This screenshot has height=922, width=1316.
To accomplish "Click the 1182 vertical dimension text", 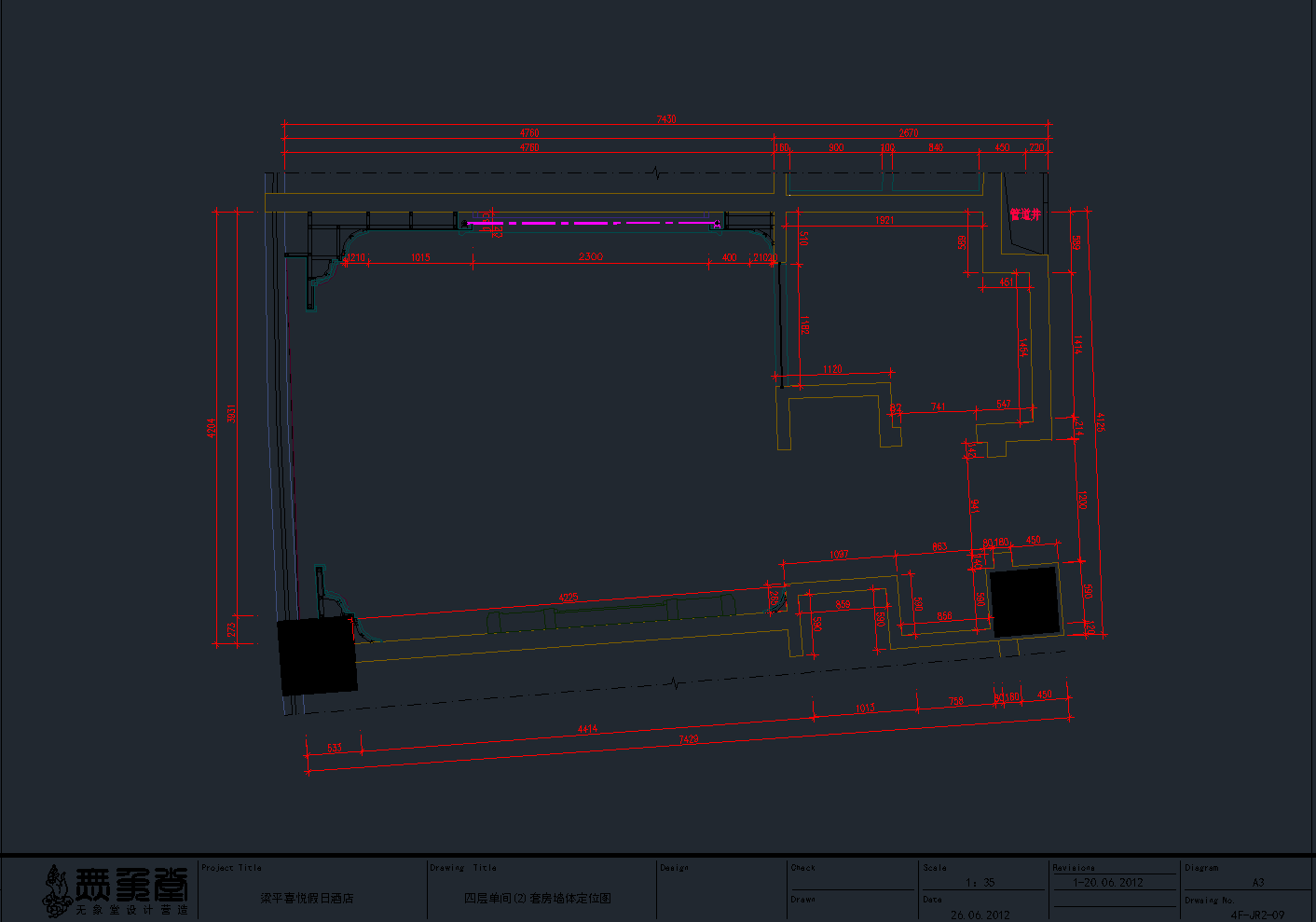I will tap(804, 325).
